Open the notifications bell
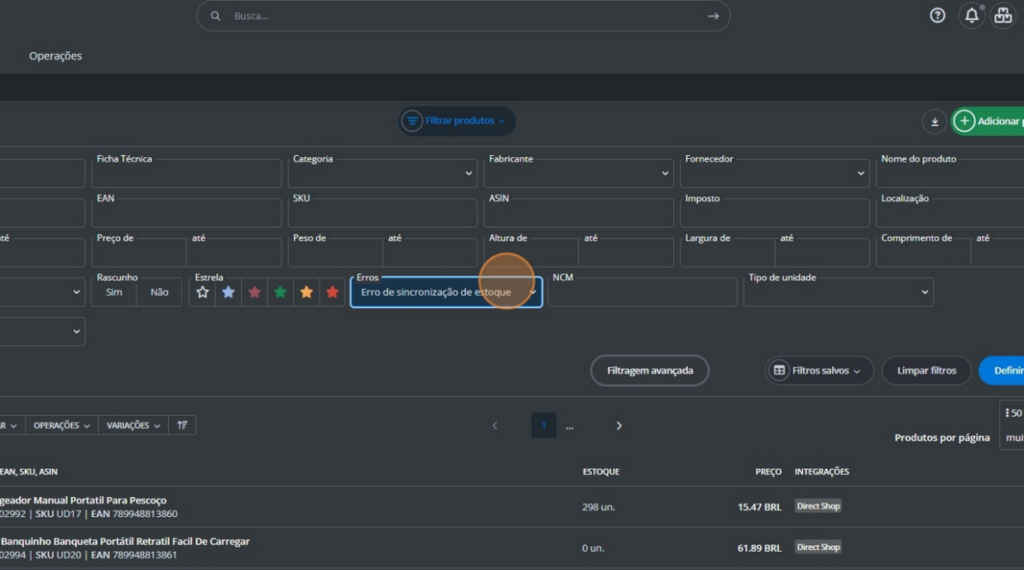 971,15
